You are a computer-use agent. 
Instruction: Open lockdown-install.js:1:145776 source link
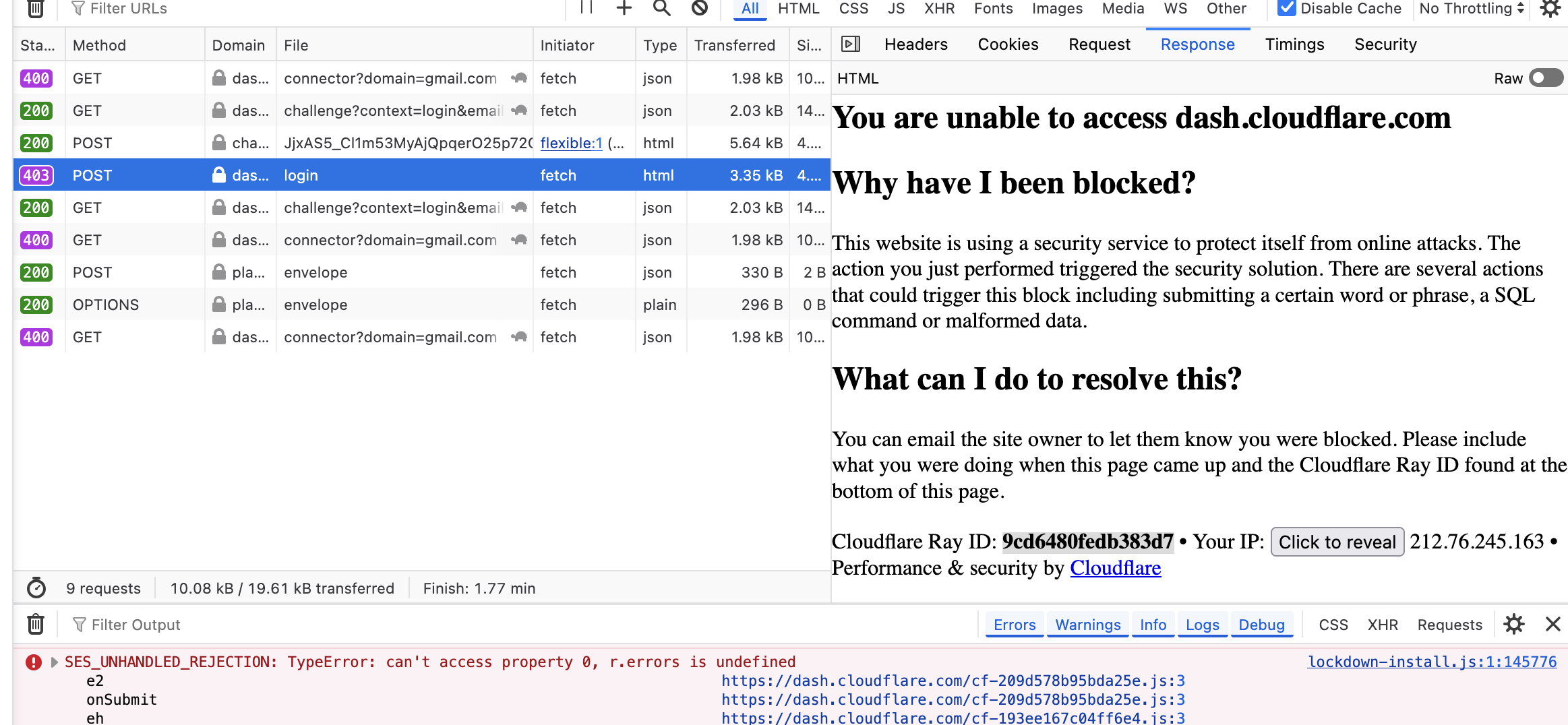click(1433, 662)
